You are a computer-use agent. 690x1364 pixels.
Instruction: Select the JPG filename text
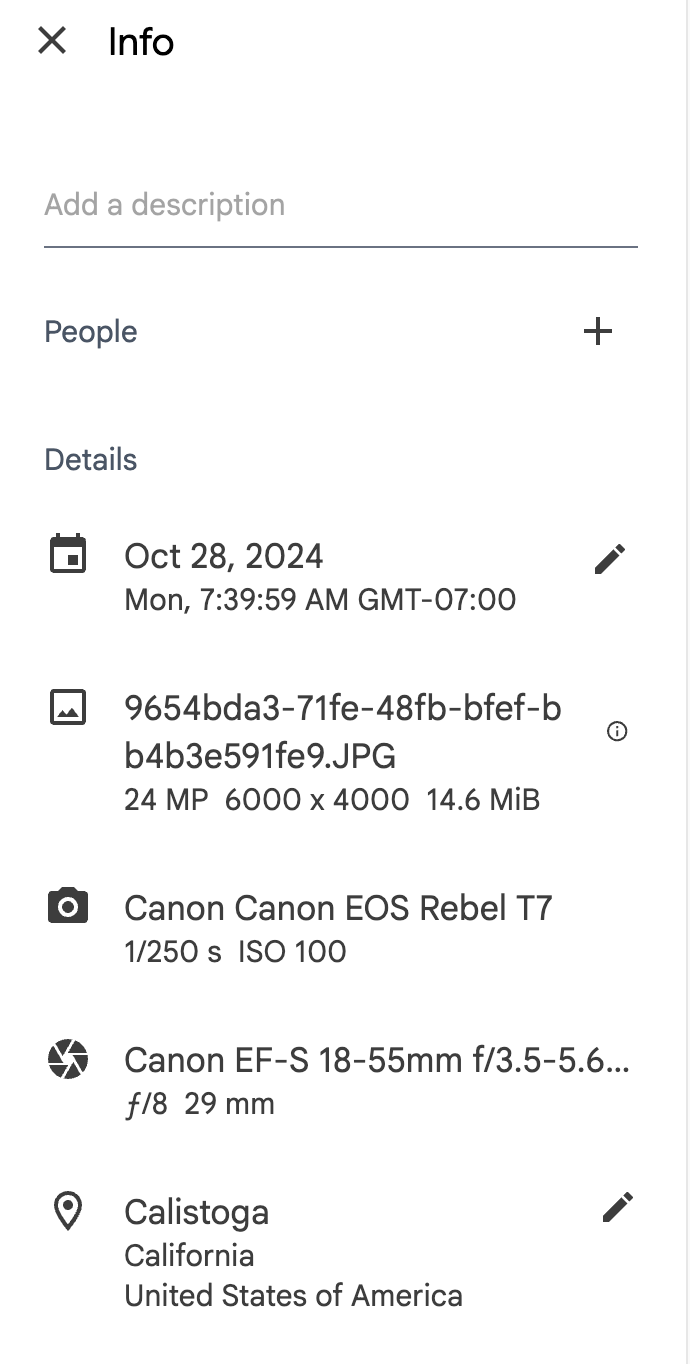(x=343, y=732)
